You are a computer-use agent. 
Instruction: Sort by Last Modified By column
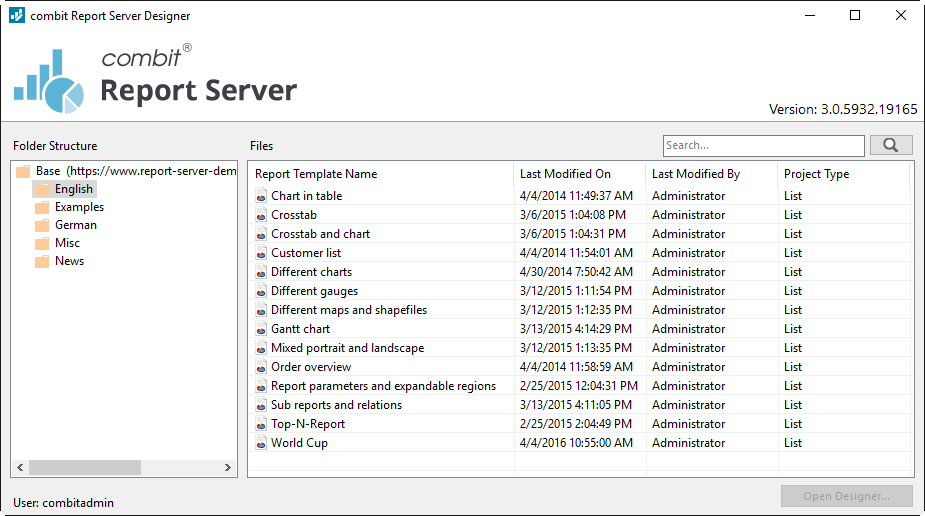point(696,174)
